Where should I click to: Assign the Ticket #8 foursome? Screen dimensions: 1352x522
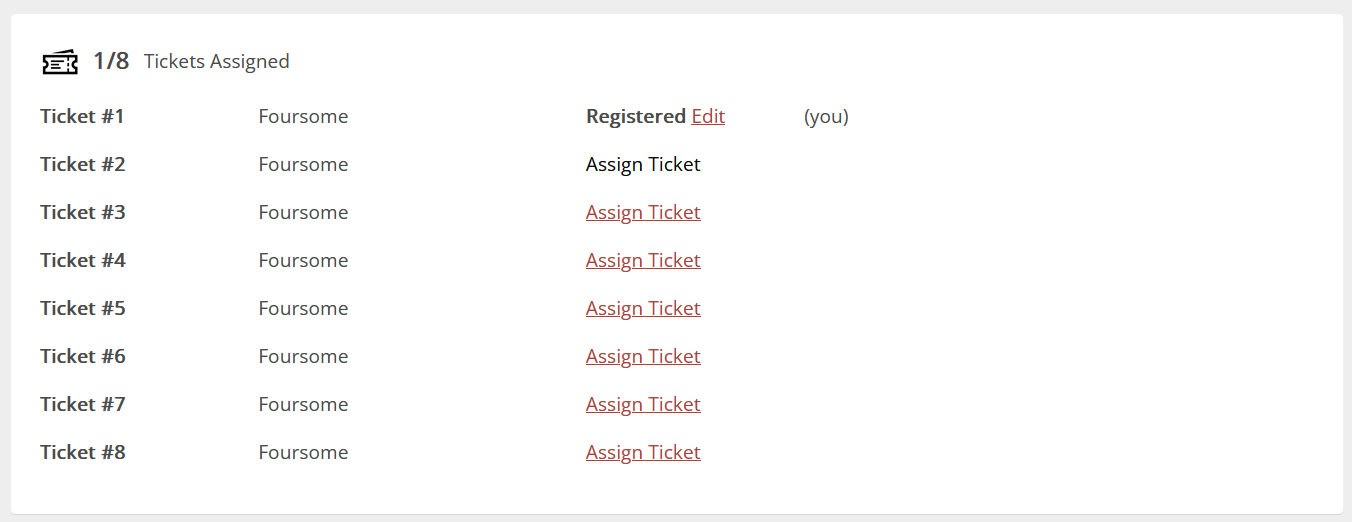coord(643,453)
